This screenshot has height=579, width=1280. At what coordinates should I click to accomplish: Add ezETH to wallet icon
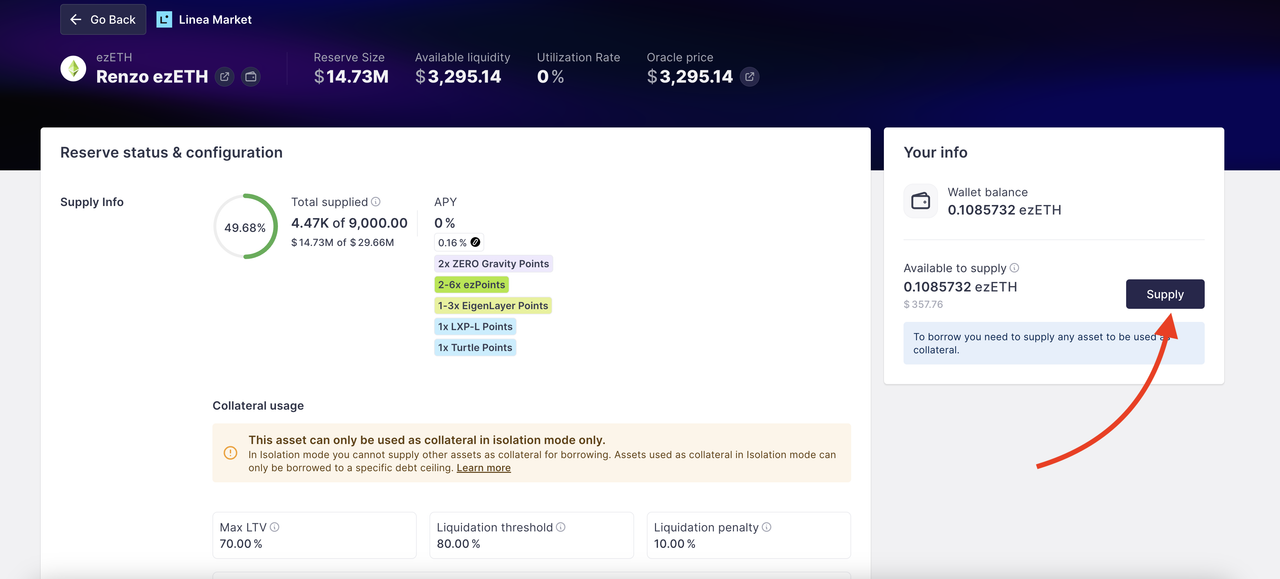coord(251,76)
